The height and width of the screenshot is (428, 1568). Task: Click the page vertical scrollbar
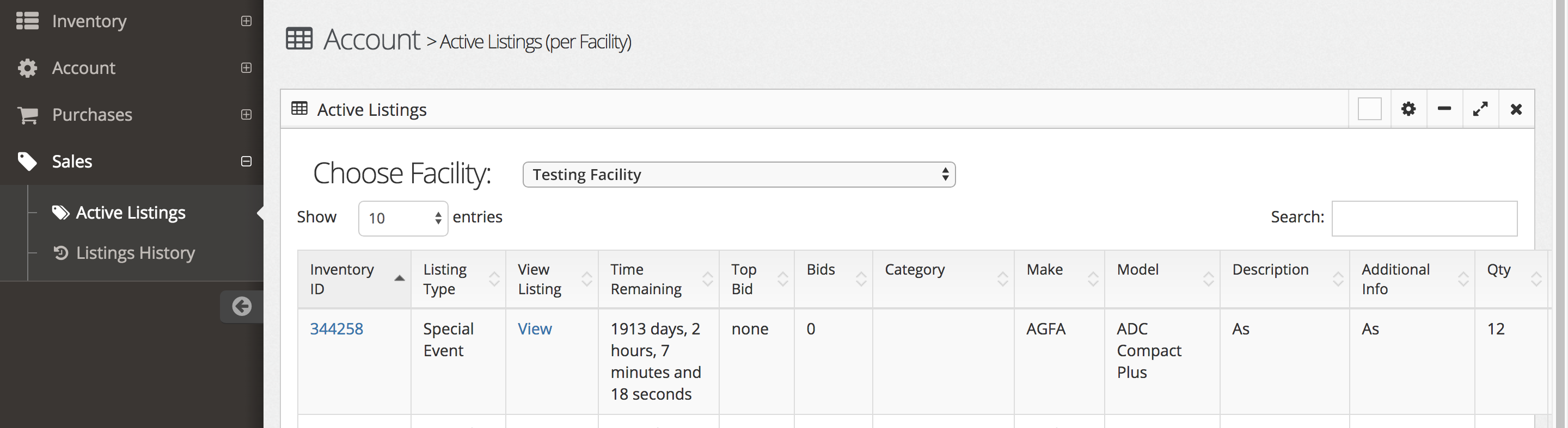(x=1560, y=214)
